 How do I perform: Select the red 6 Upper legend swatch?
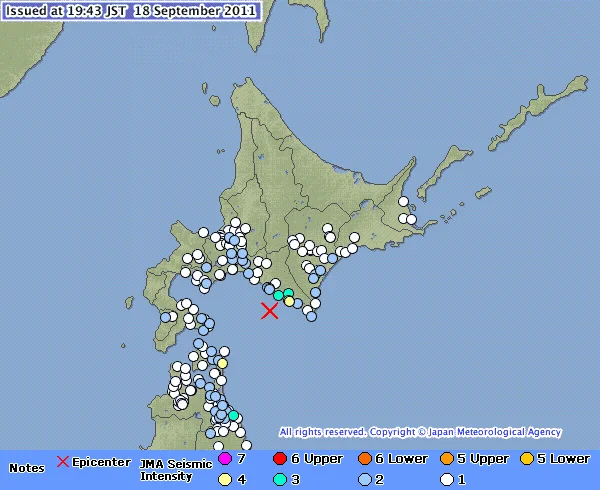pyautogui.click(x=280, y=458)
